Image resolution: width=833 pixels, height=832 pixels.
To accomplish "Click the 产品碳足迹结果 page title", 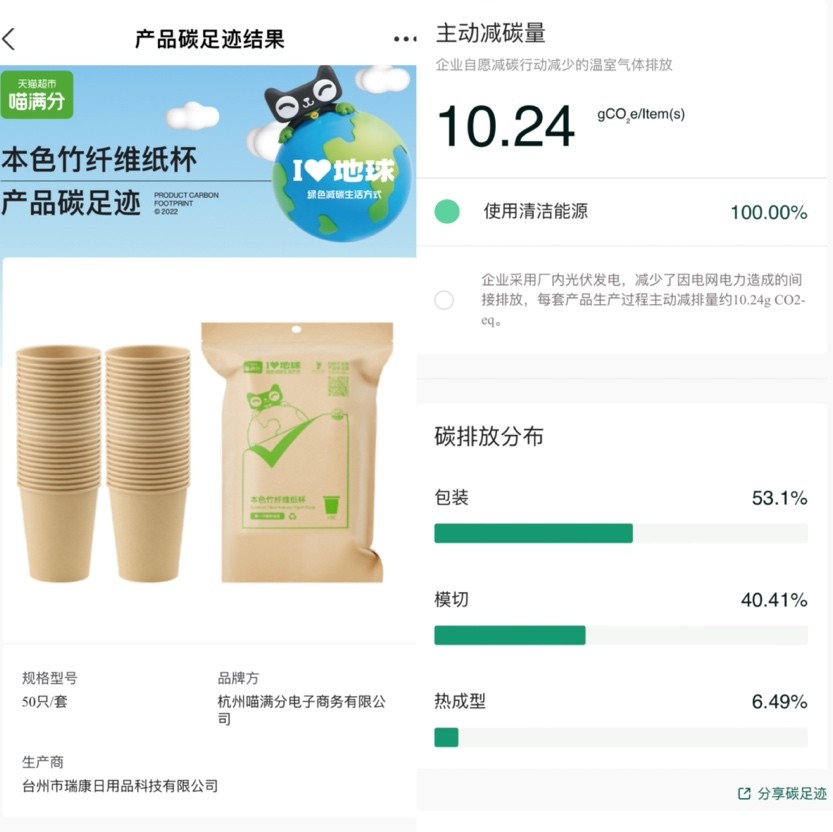I will pos(209,39).
